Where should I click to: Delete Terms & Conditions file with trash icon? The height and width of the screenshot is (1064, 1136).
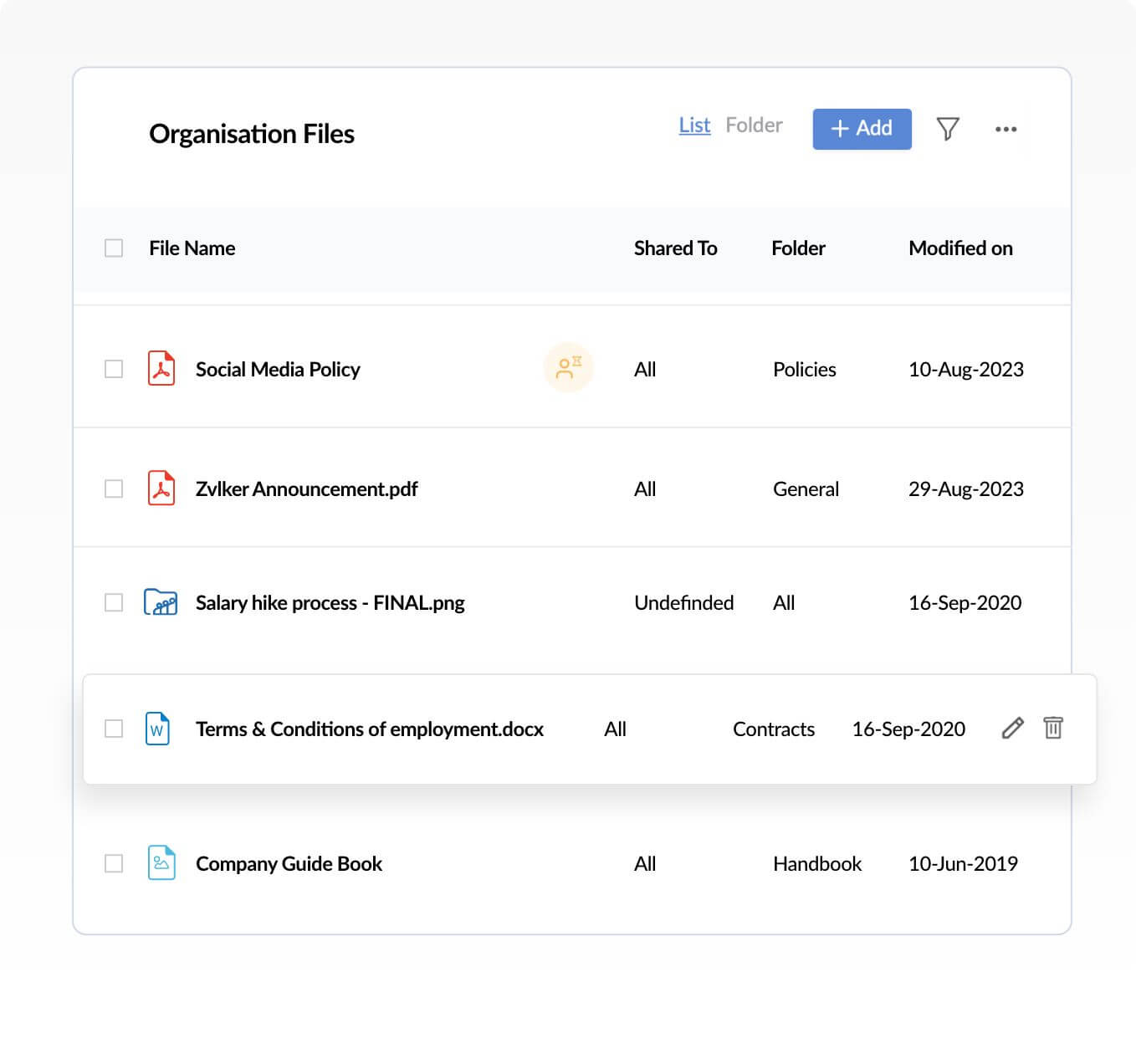[1053, 728]
